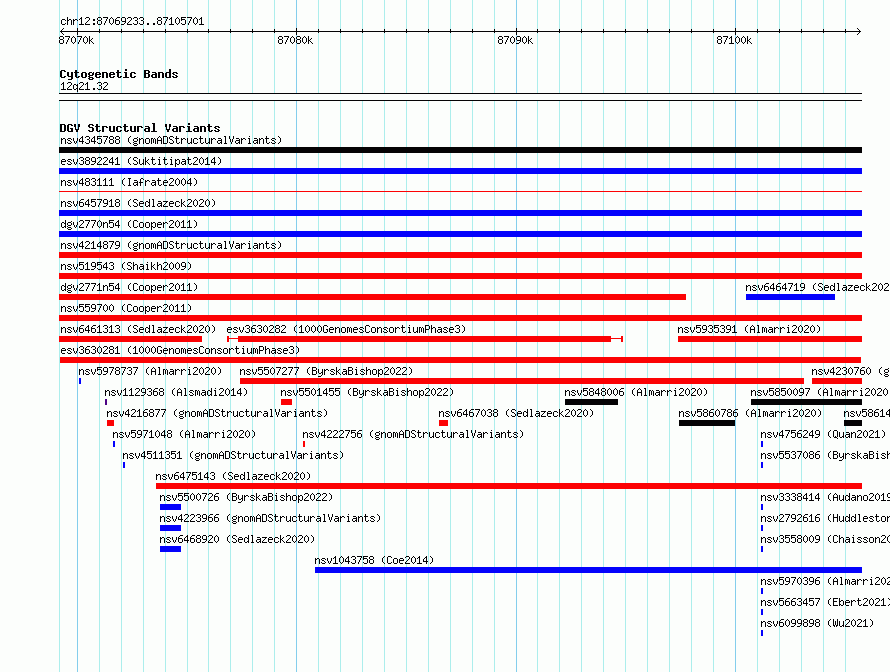Click the chr12:87069233..87105701 coordinates
Viewport: 890px width, 672px height.
coord(132,22)
